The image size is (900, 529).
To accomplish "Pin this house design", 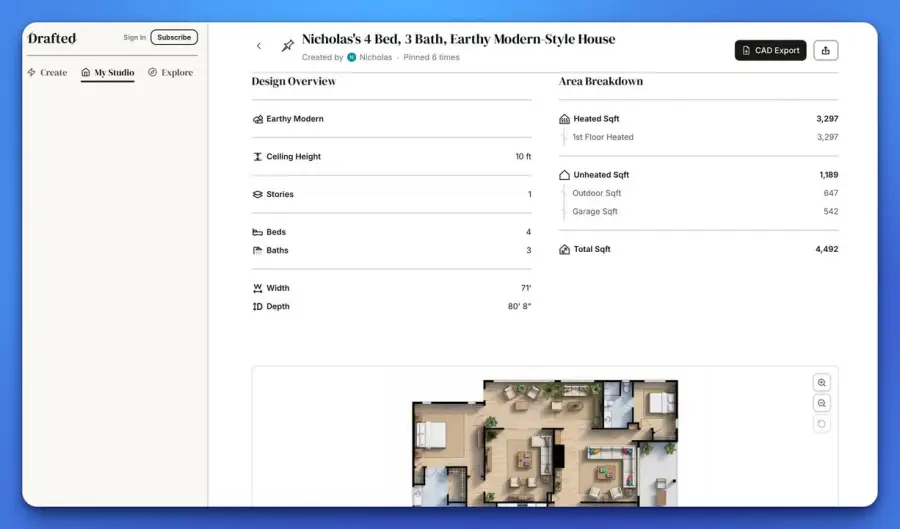I will click(288, 45).
